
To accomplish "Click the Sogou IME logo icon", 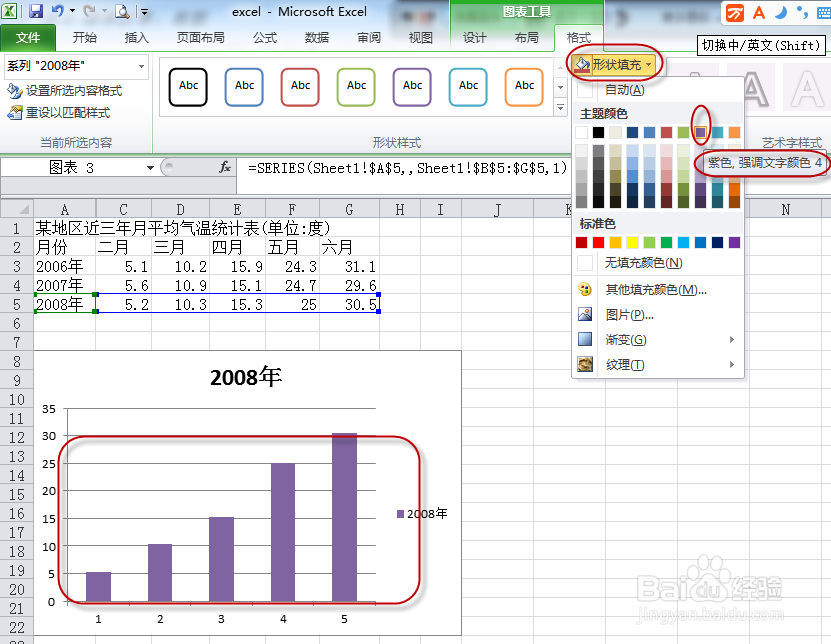I will coord(735,12).
